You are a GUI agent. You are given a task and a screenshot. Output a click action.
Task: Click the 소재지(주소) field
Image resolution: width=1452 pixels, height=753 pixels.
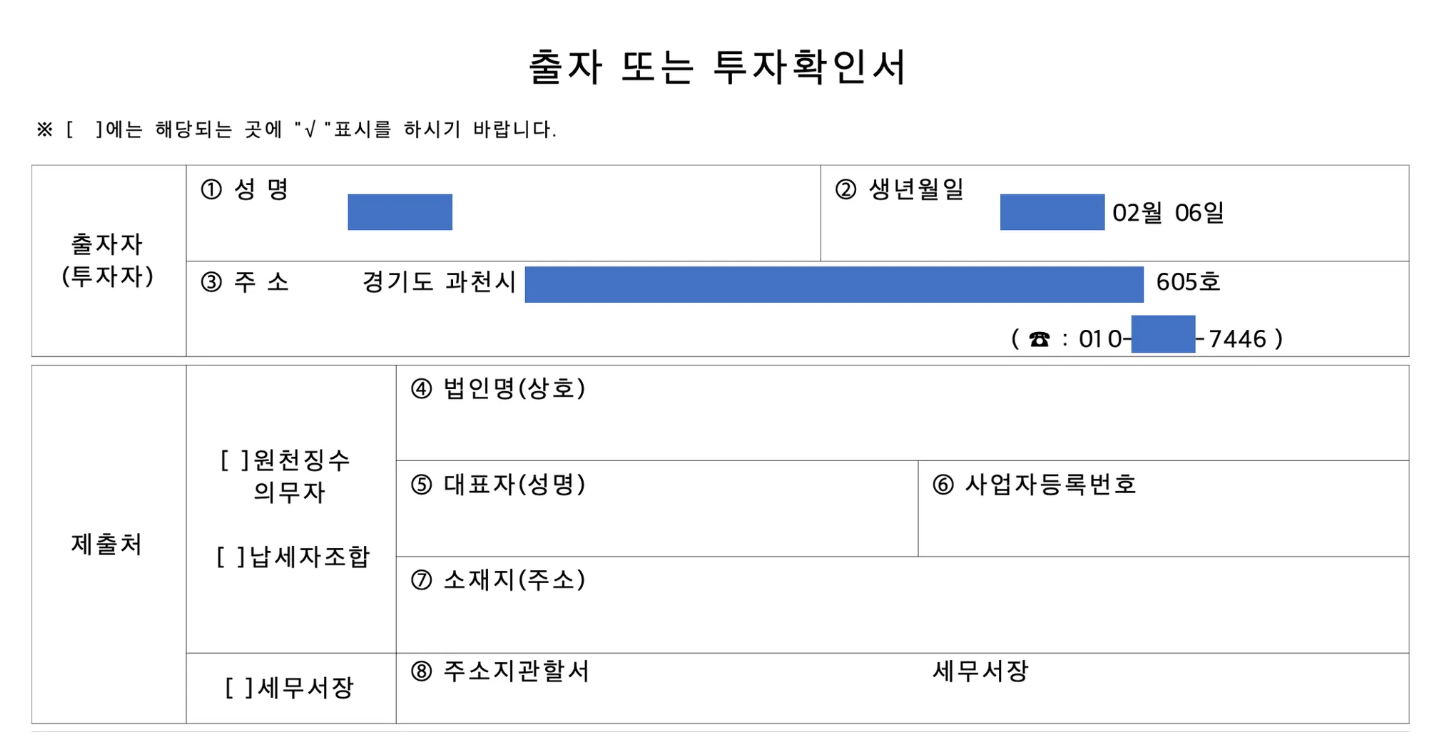(x=902, y=605)
